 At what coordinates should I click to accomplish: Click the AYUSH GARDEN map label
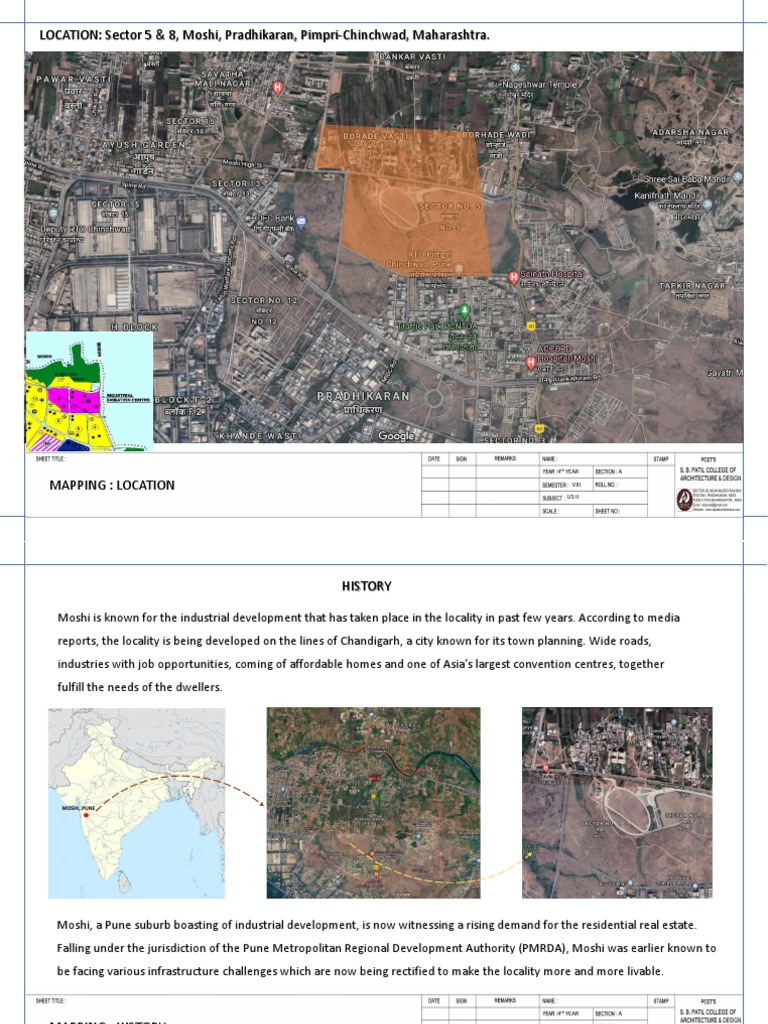pyautogui.click(x=144, y=144)
